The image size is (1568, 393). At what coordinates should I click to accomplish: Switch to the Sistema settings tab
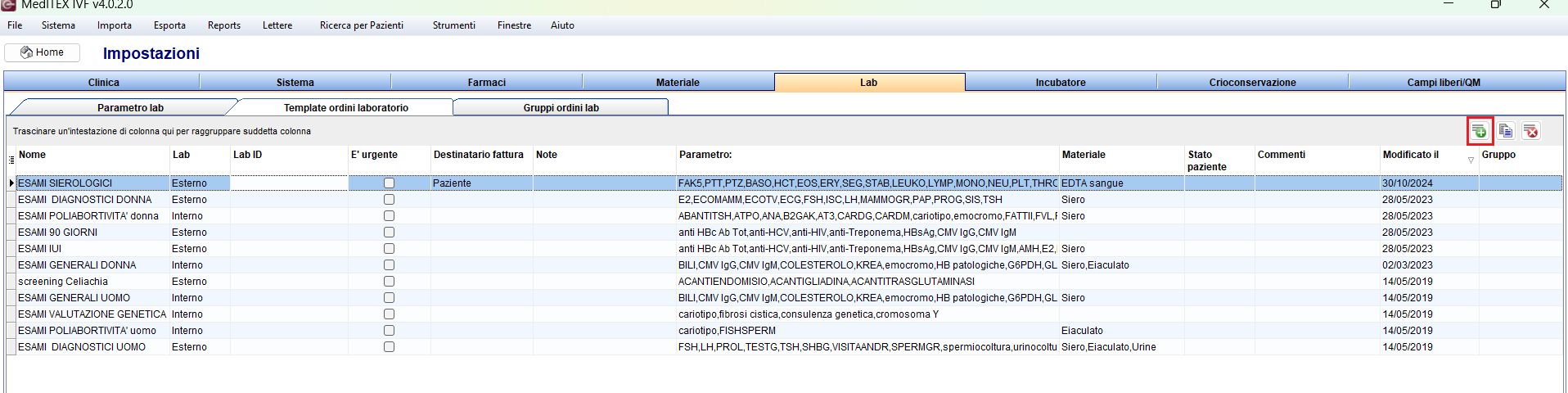(295, 83)
